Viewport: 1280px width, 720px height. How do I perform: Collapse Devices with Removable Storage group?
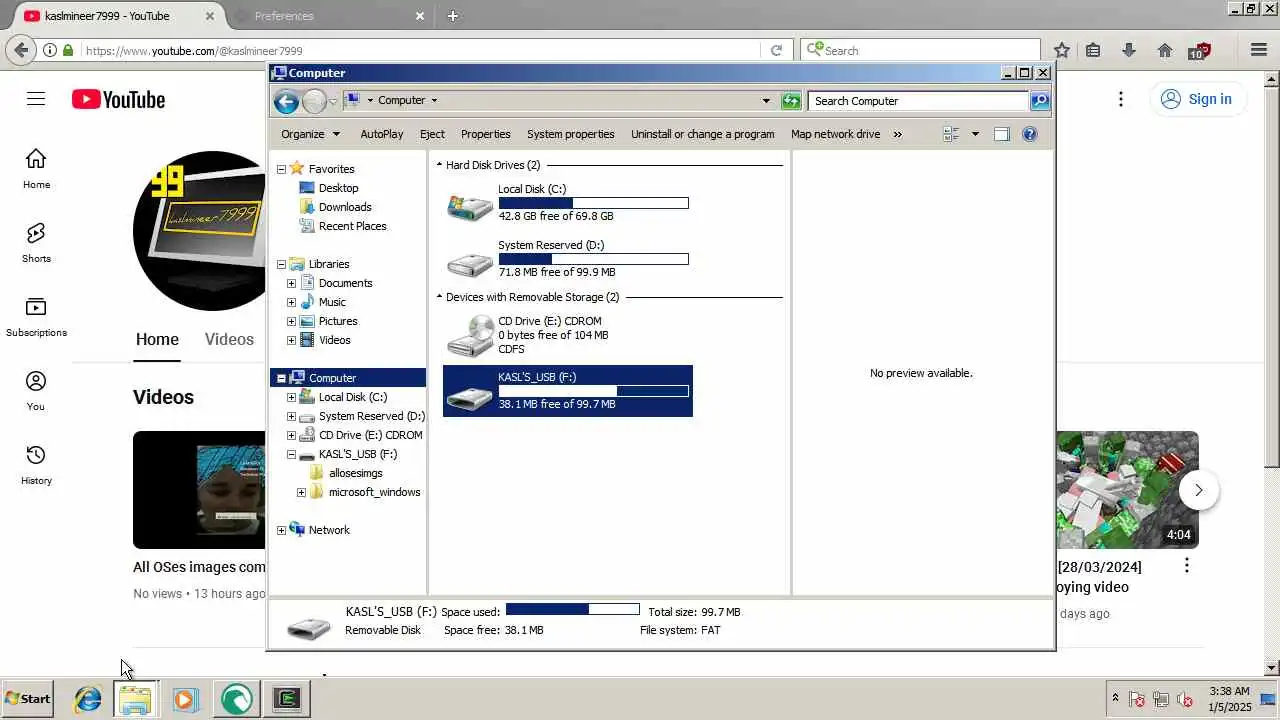coord(439,297)
